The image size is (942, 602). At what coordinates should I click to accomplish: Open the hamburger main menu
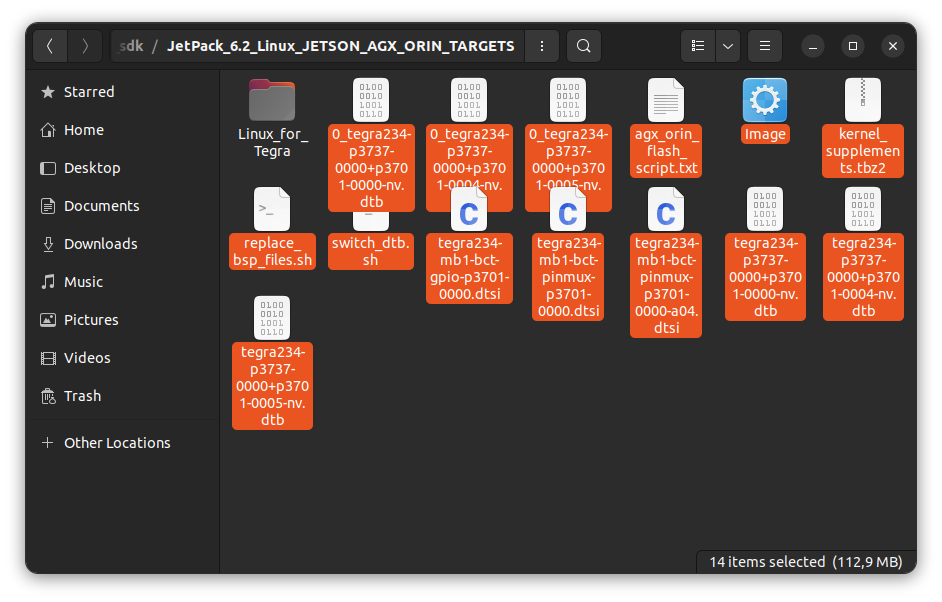click(765, 46)
